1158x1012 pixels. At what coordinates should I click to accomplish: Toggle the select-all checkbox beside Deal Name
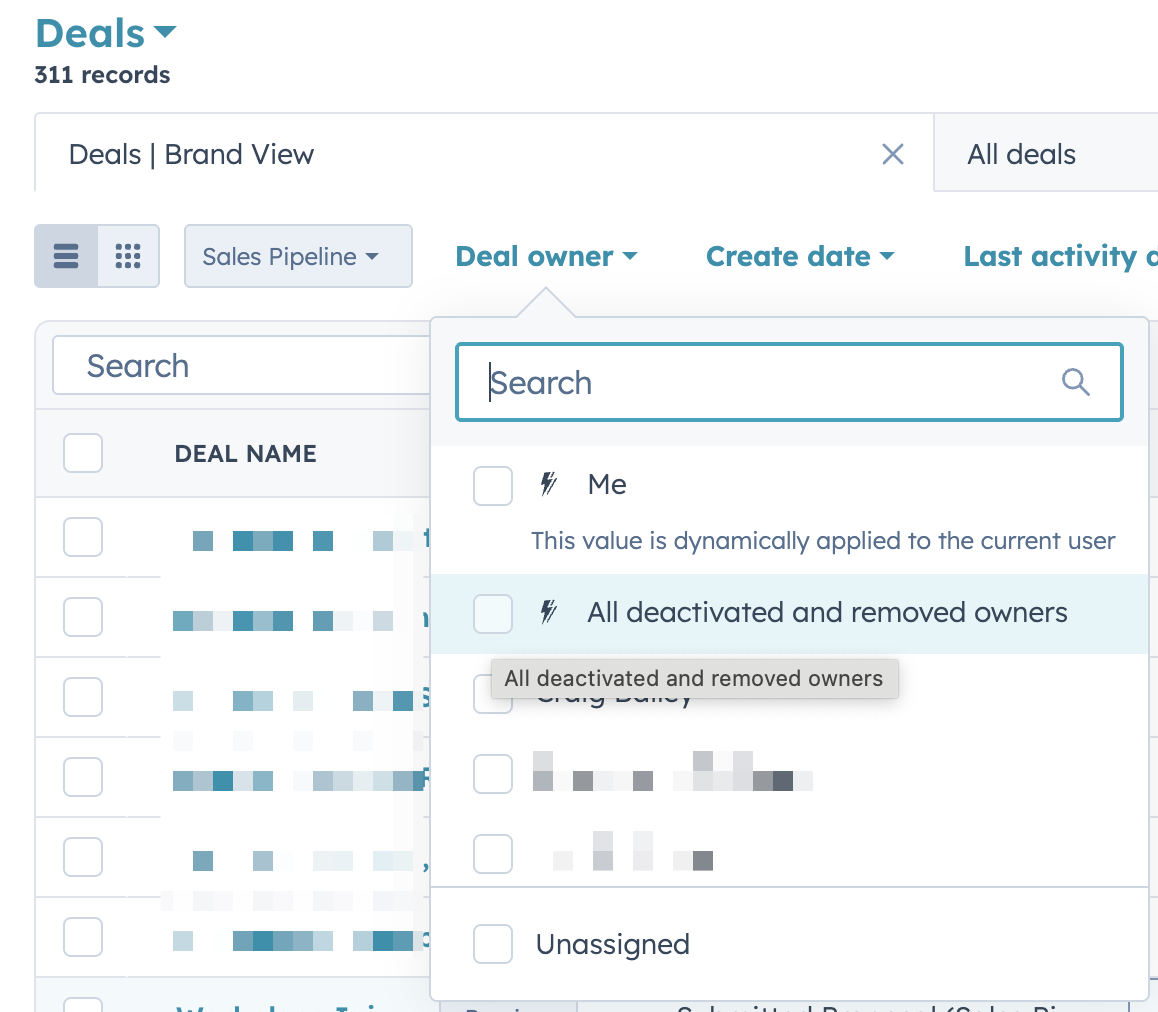pos(83,453)
